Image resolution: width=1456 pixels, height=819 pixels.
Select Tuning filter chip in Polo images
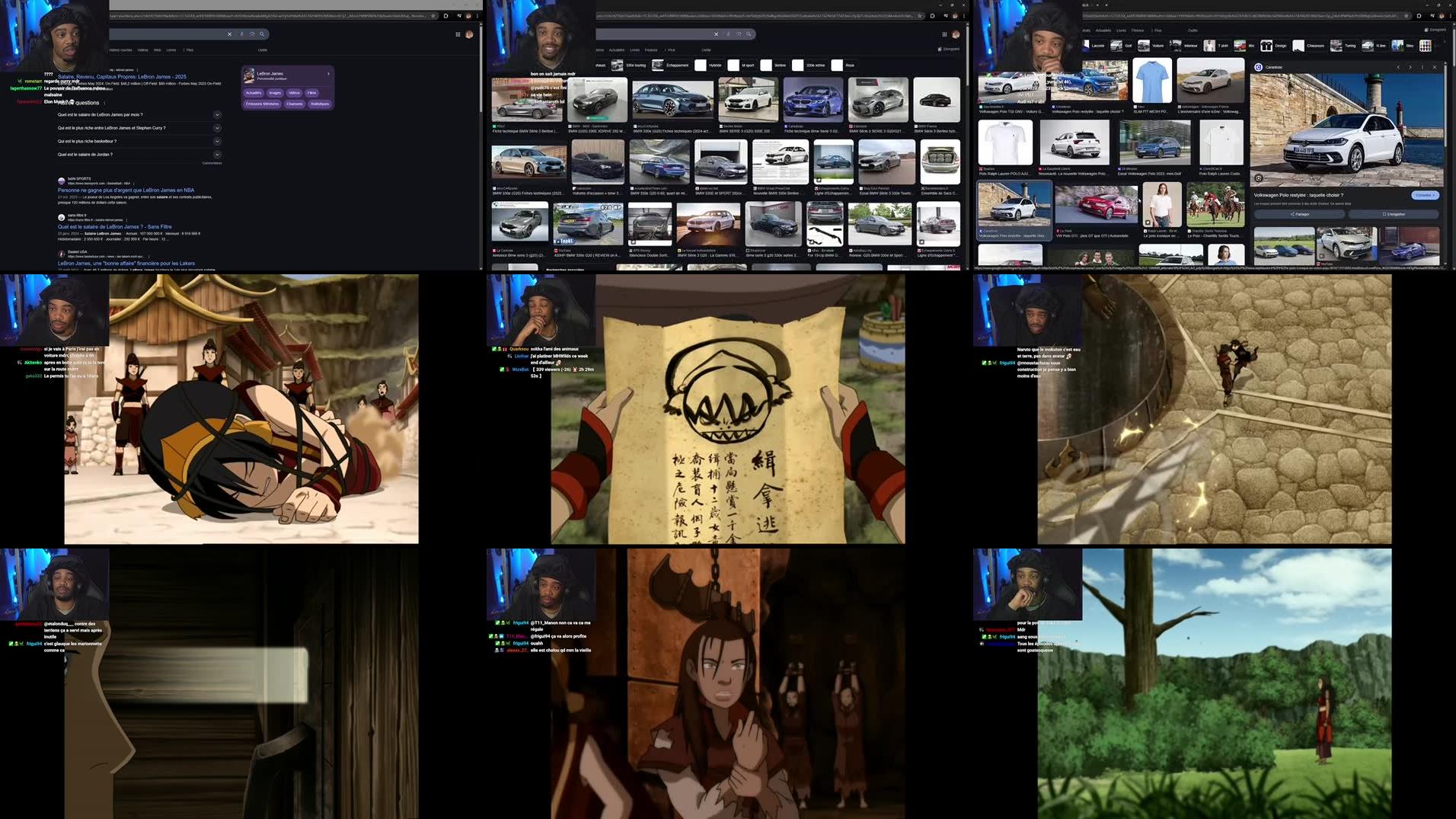[1343, 46]
